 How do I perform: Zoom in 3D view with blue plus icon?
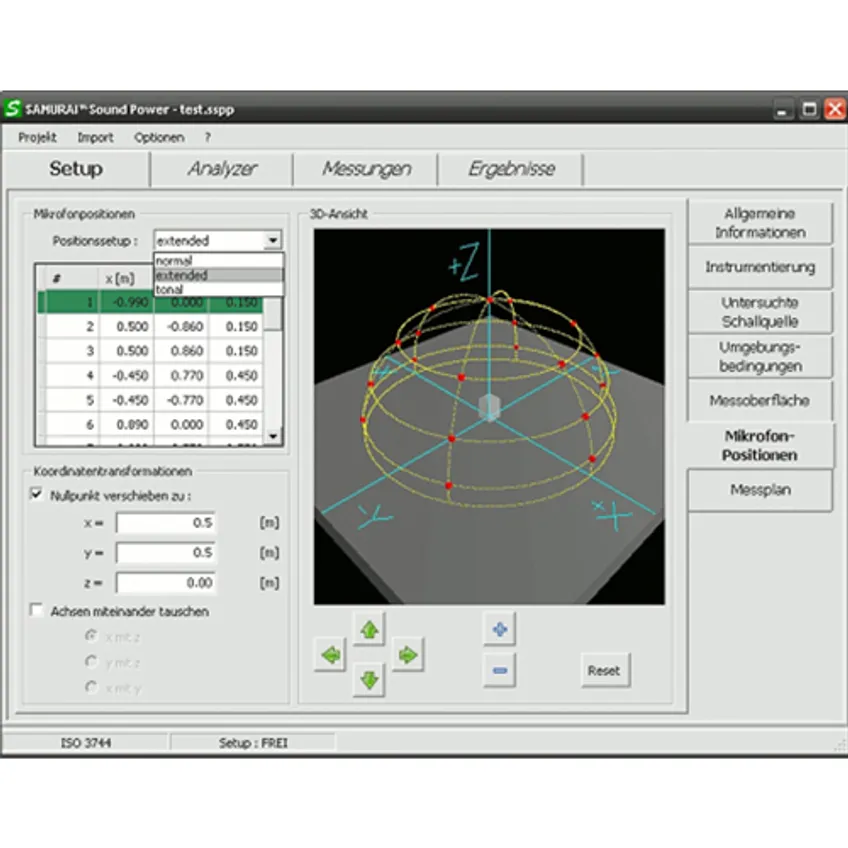click(x=500, y=629)
